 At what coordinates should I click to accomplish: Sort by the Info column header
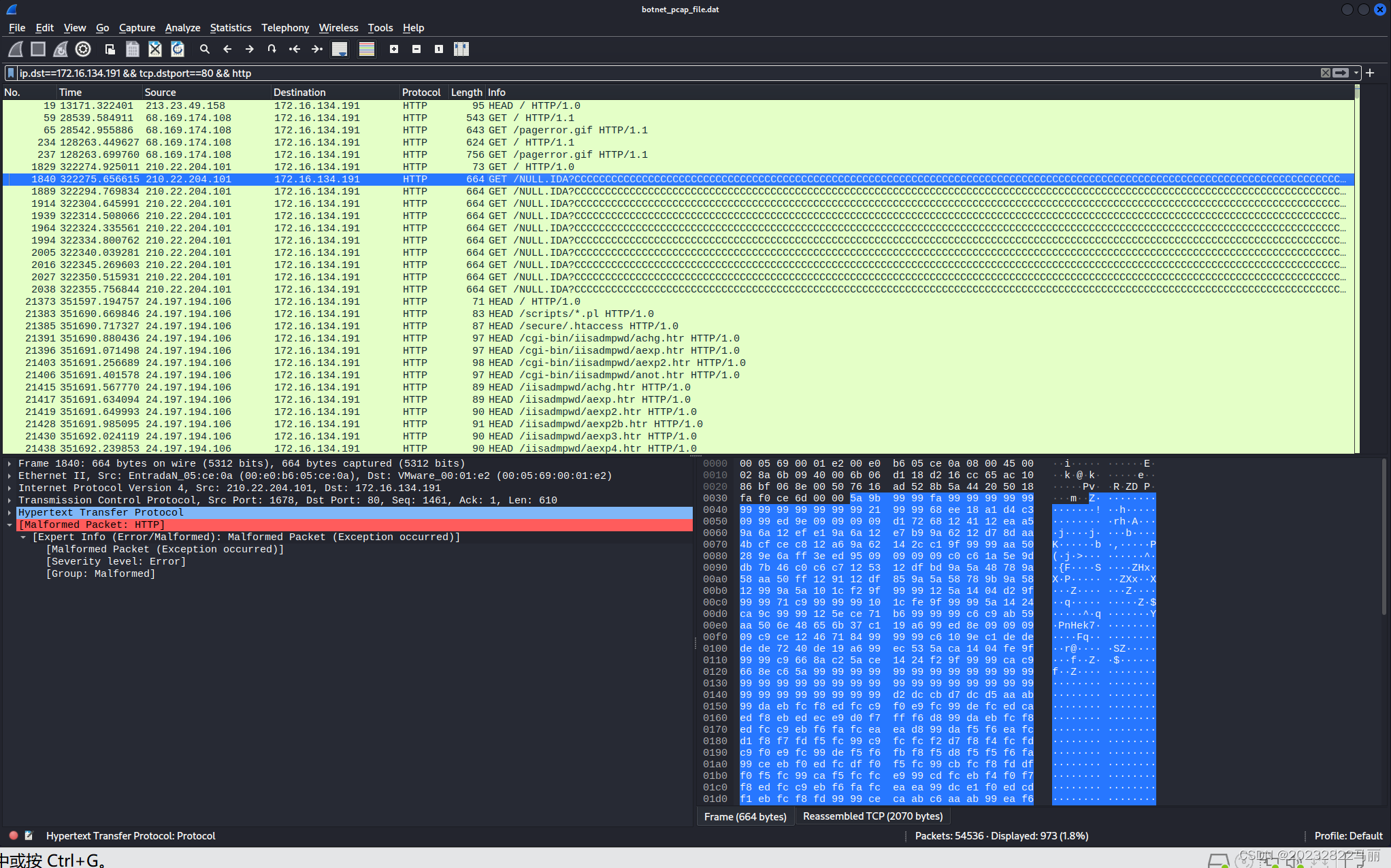coord(919,92)
